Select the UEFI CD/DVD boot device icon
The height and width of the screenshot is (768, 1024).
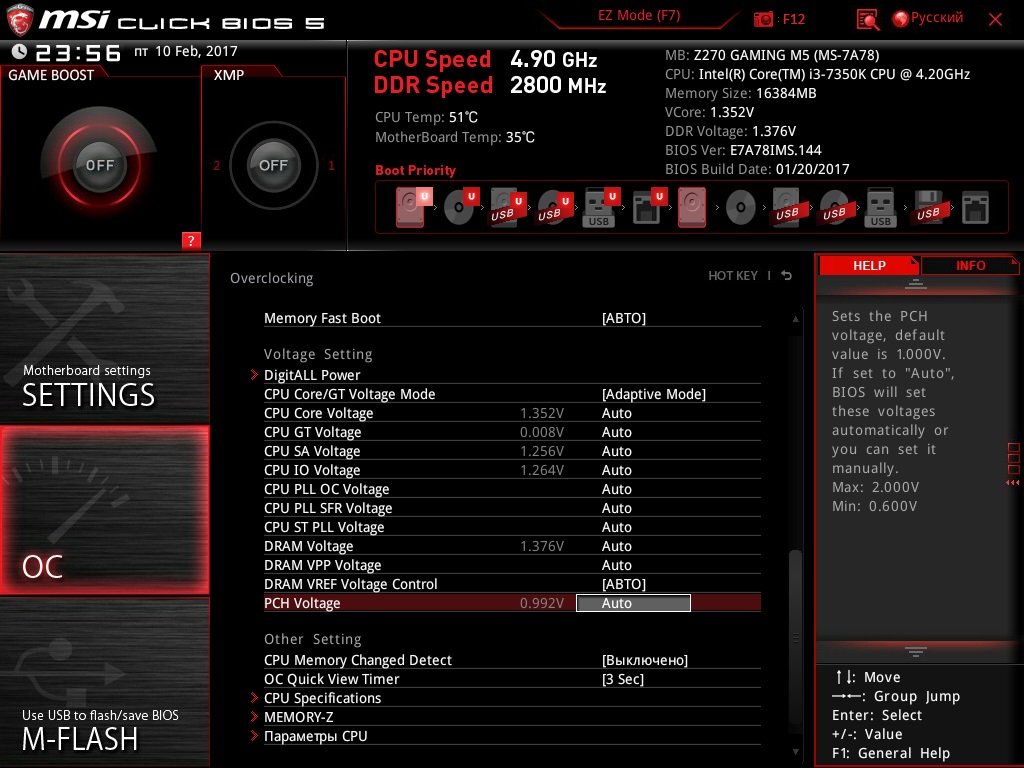461,207
